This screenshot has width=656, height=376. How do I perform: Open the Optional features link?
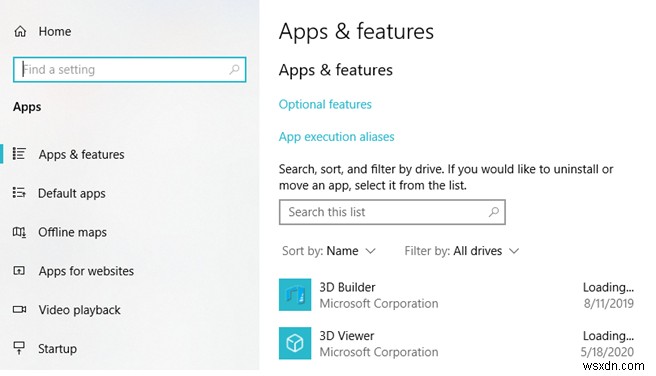[325, 104]
